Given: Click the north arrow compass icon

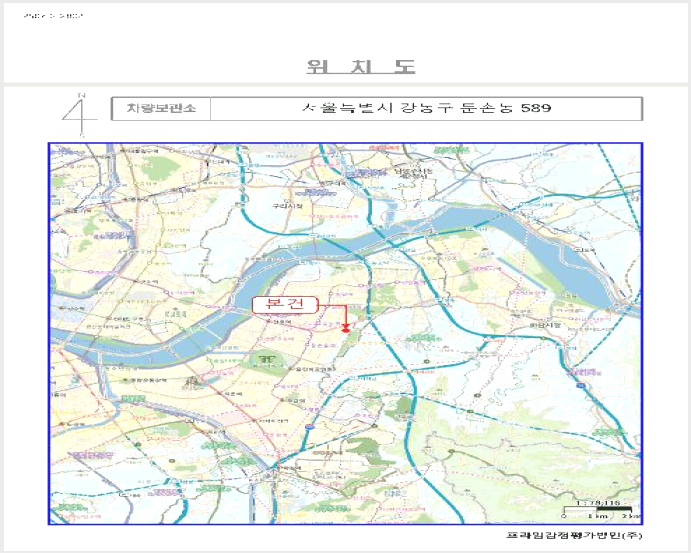Looking at the screenshot, I should click(x=79, y=115).
